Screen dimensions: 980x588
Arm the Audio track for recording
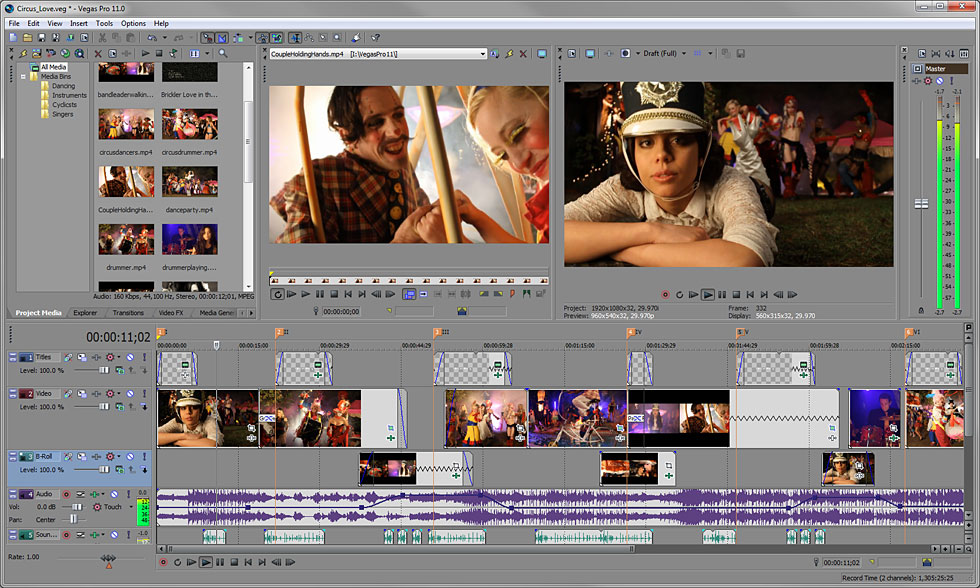point(66,493)
